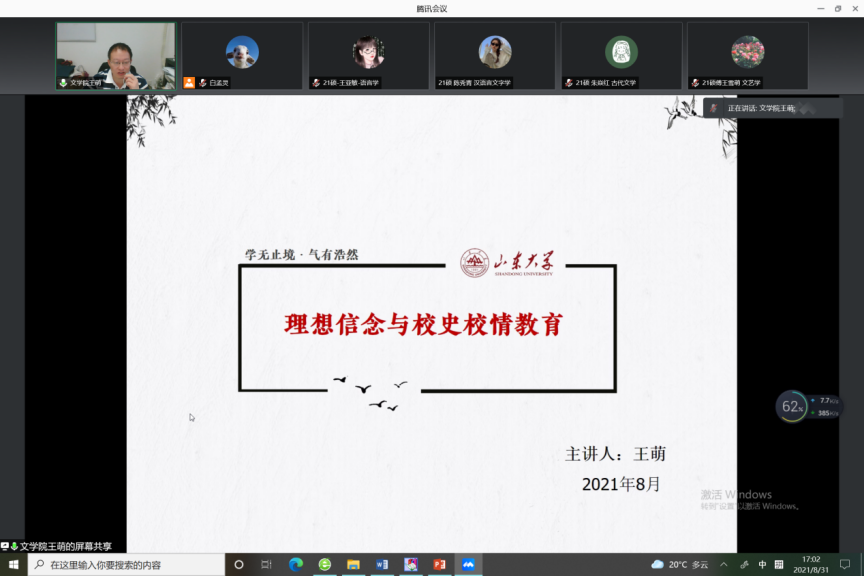Open Task View on the taskbar
Image resolution: width=864 pixels, height=576 pixels.
click(x=266, y=565)
